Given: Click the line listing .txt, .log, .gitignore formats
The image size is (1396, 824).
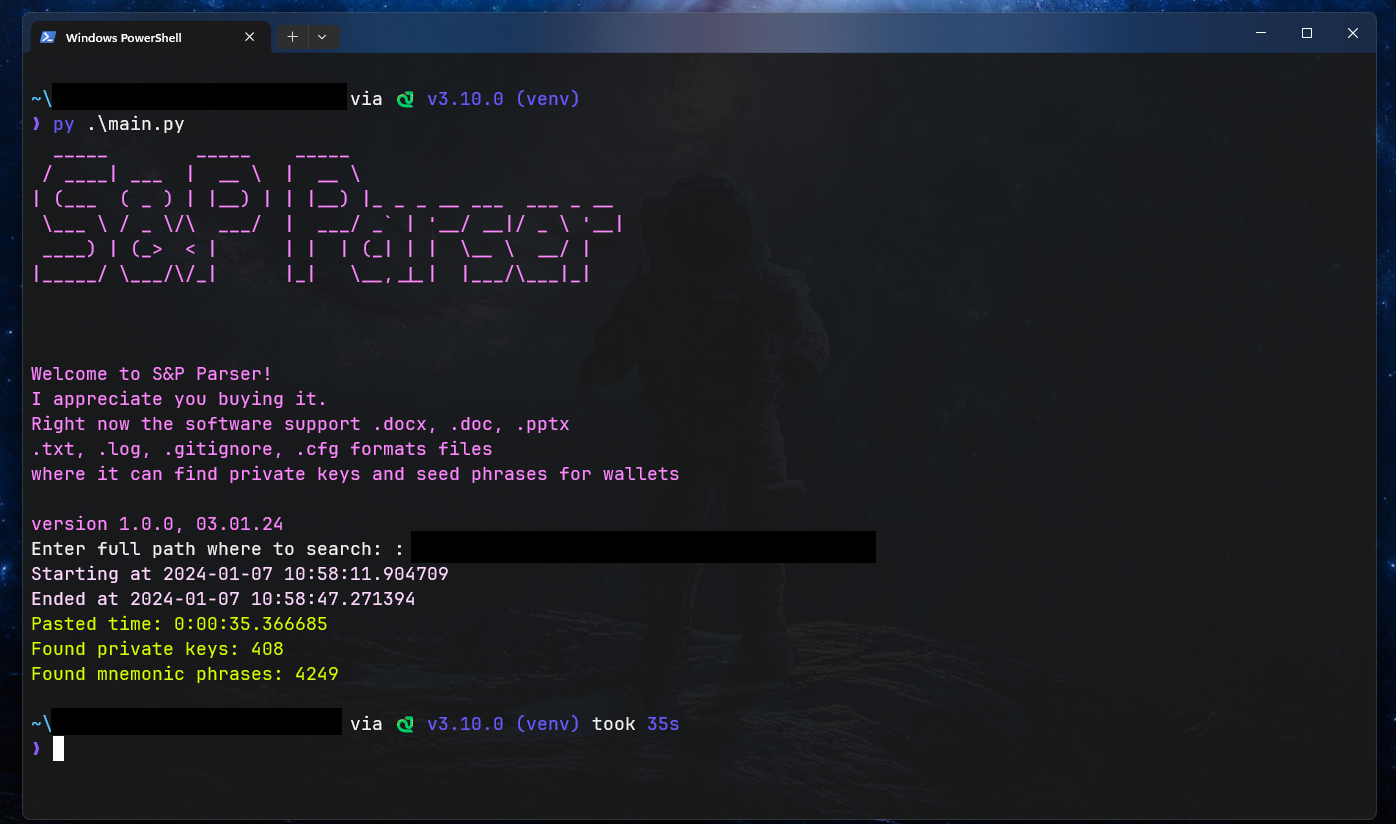Looking at the screenshot, I should click(x=262, y=449).
